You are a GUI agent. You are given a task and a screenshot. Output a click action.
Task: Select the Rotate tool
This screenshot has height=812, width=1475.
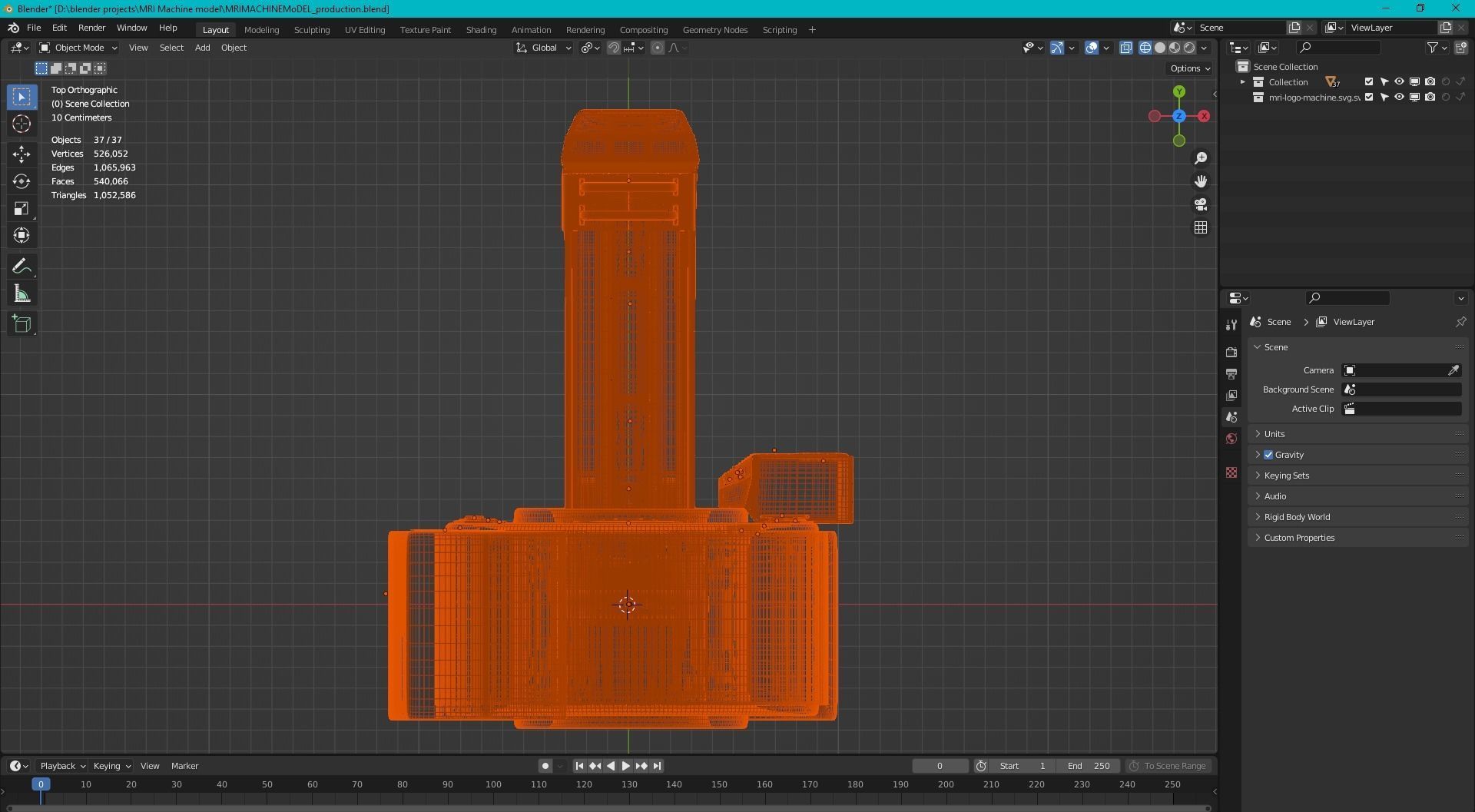[x=22, y=181]
